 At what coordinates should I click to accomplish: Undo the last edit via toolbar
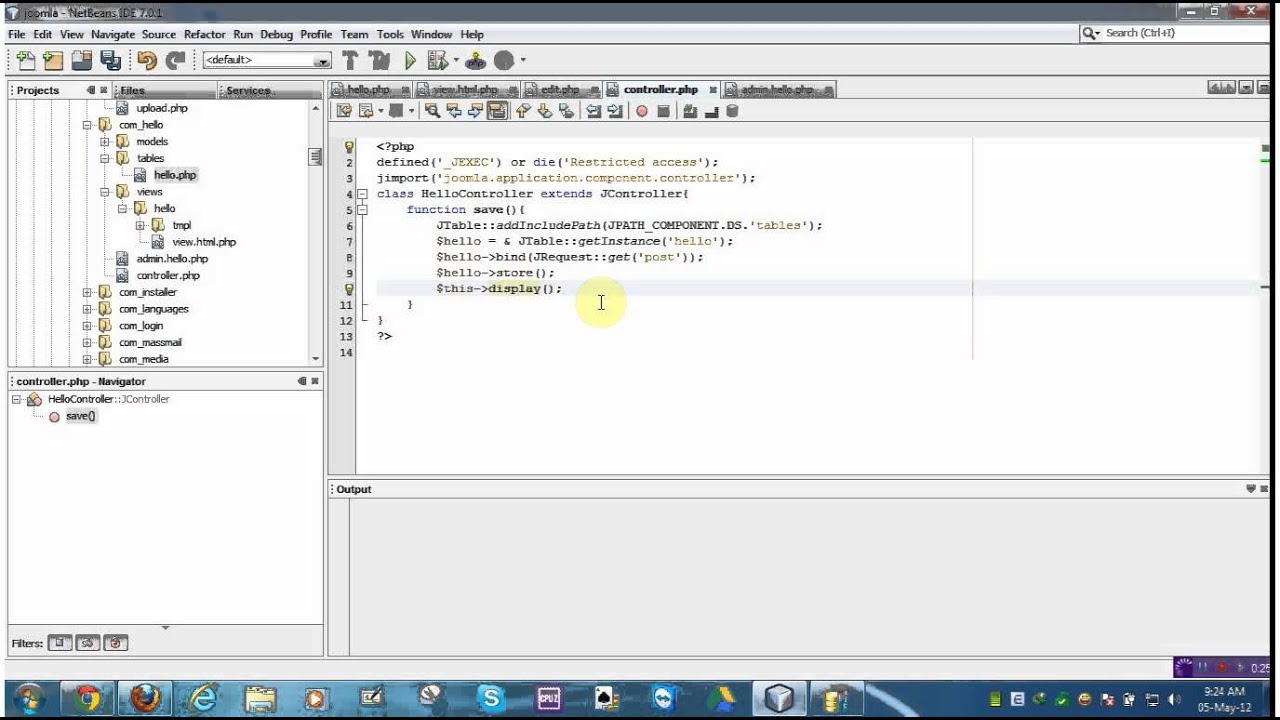(147, 61)
